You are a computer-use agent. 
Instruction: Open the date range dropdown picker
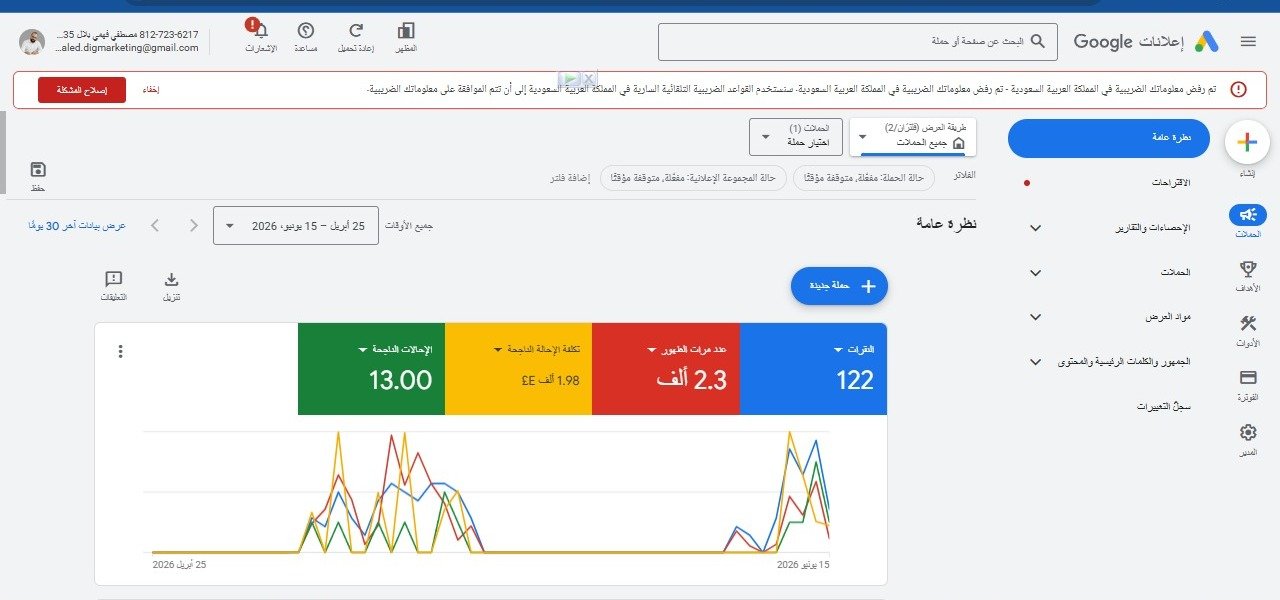point(296,226)
